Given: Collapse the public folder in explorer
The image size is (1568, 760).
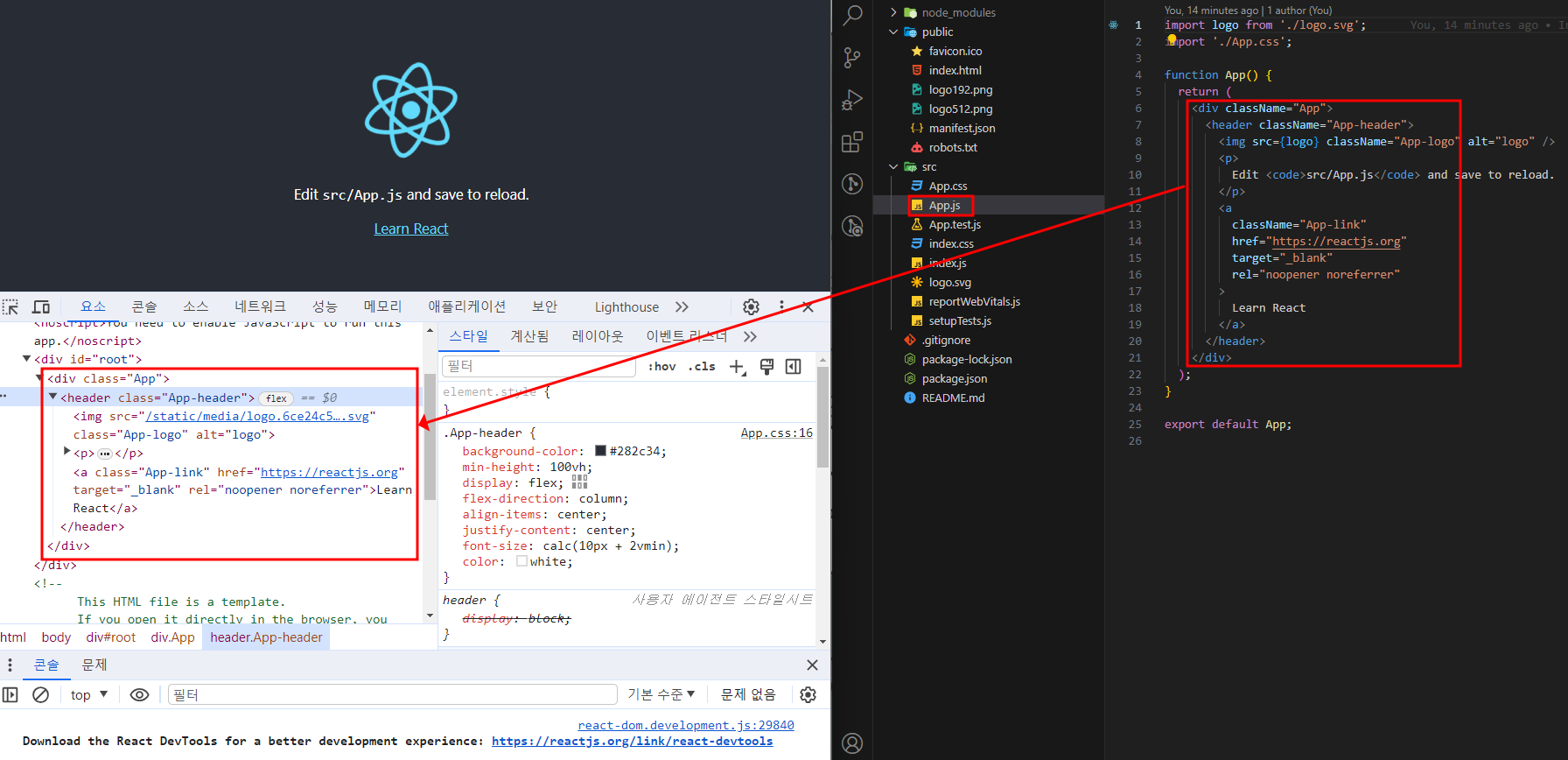Looking at the screenshot, I should click(x=893, y=32).
